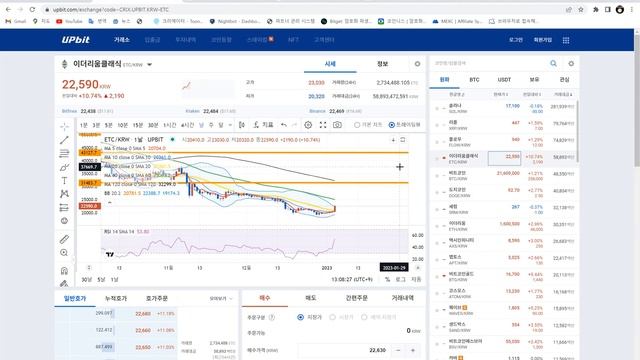Bookmark this page with the star icon

[x=580, y=9]
